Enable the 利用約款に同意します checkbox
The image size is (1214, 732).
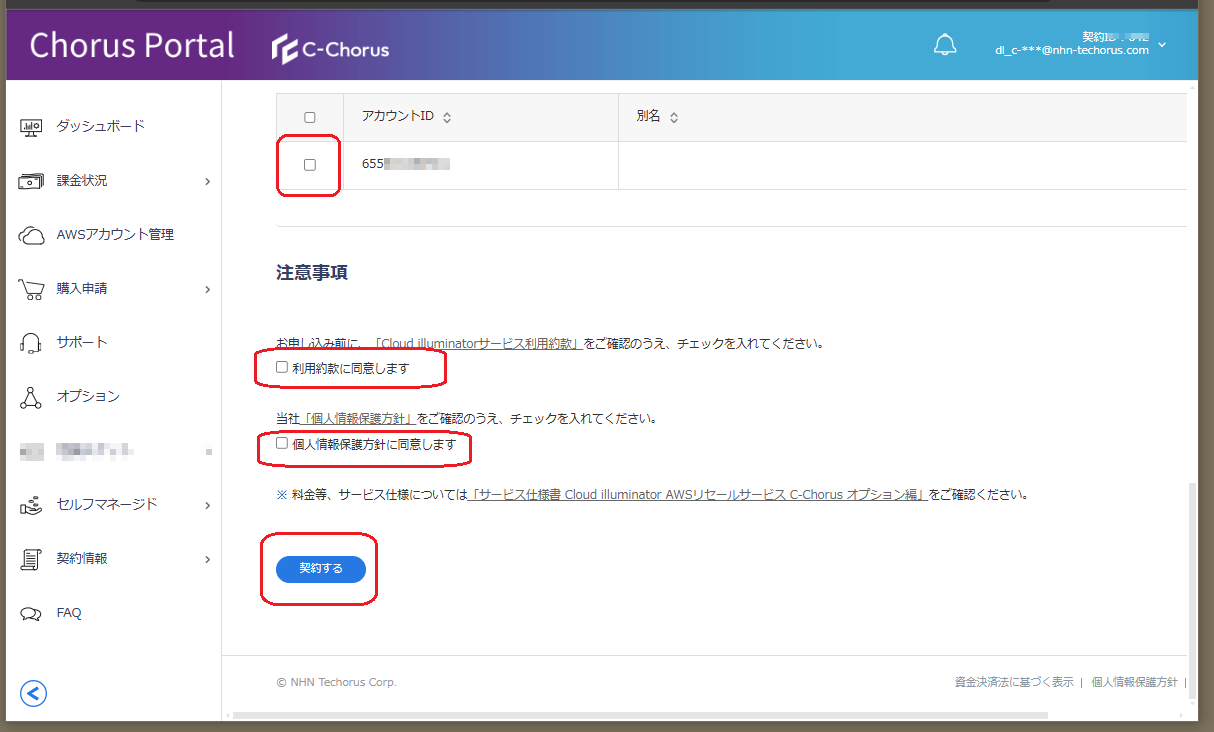[x=282, y=367]
